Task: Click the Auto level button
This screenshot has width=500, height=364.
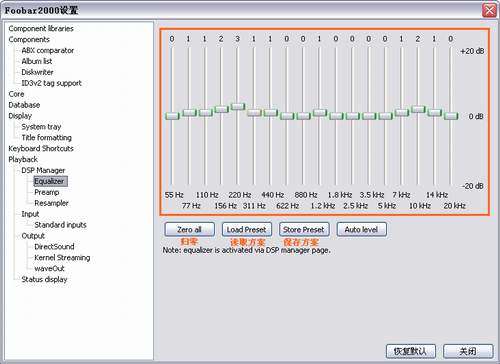Action: click(362, 230)
